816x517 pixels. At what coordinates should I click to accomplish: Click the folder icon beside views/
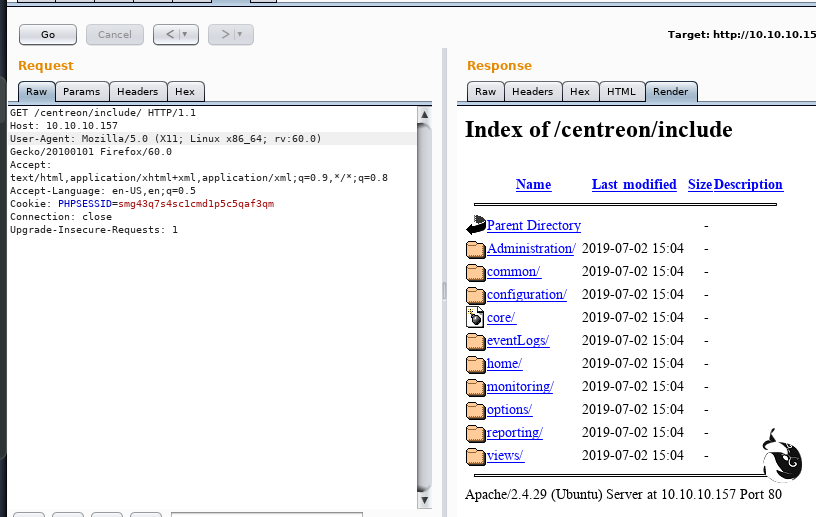tap(475, 456)
